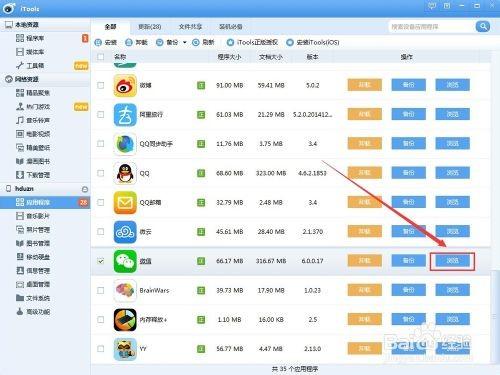Click the blue magnifier search button
The width and height of the screenshot is (500, 375).
[483, 26]
